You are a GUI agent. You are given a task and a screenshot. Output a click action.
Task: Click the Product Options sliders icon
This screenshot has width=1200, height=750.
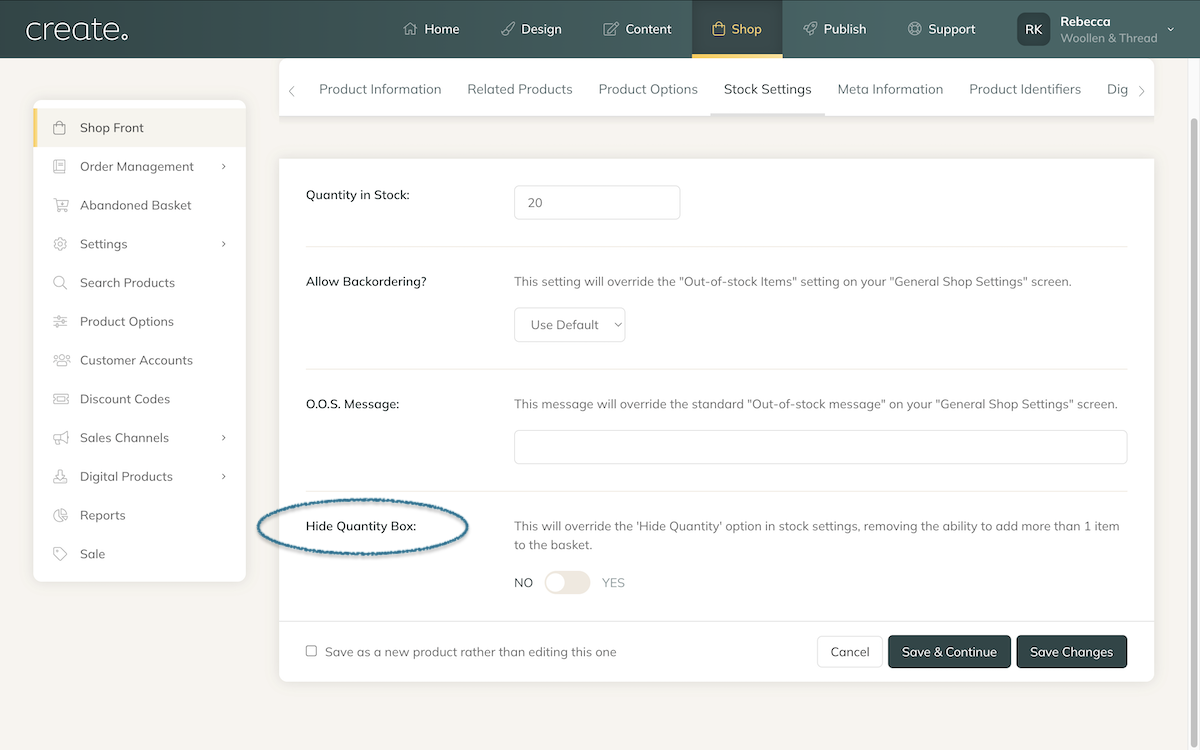coord(60,322)
